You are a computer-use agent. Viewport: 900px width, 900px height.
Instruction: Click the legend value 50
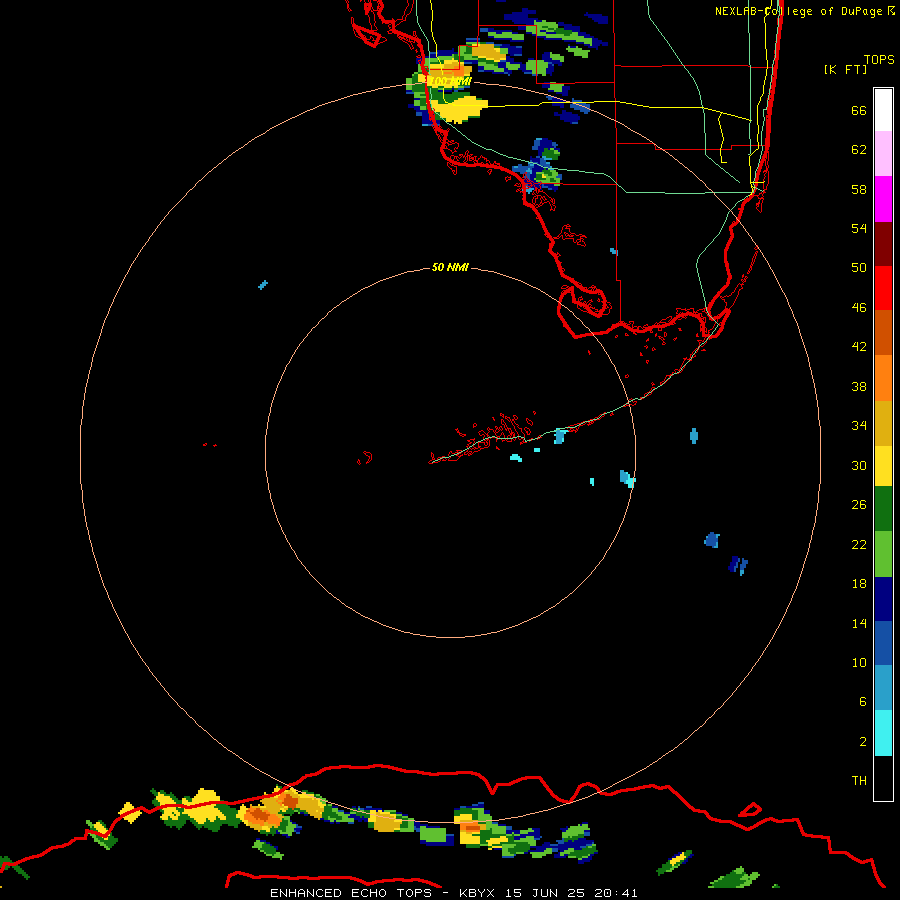(859, 268)
